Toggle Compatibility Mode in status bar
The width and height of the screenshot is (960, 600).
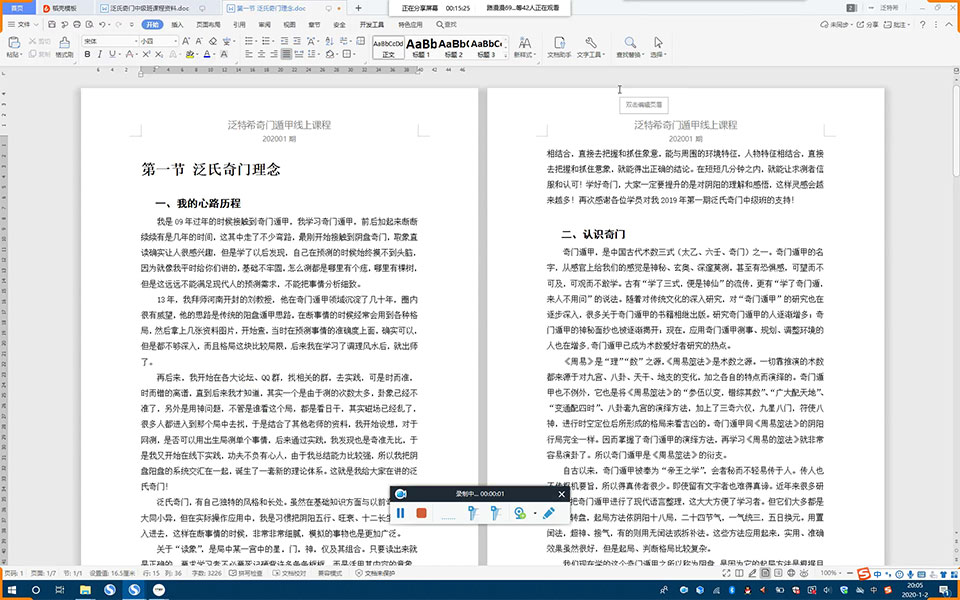coord(329,573)
